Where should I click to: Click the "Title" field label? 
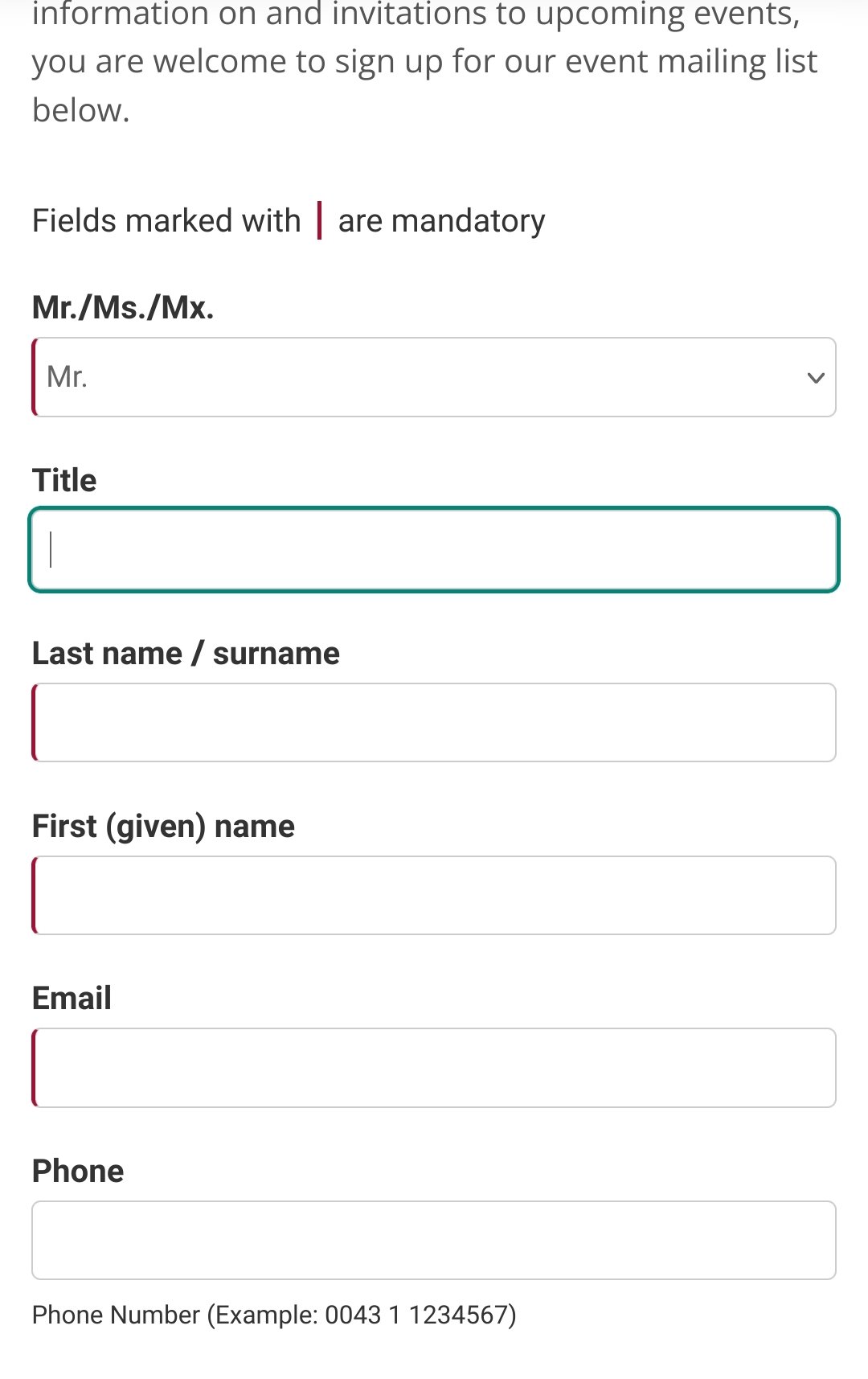click(x=64, y=480)
